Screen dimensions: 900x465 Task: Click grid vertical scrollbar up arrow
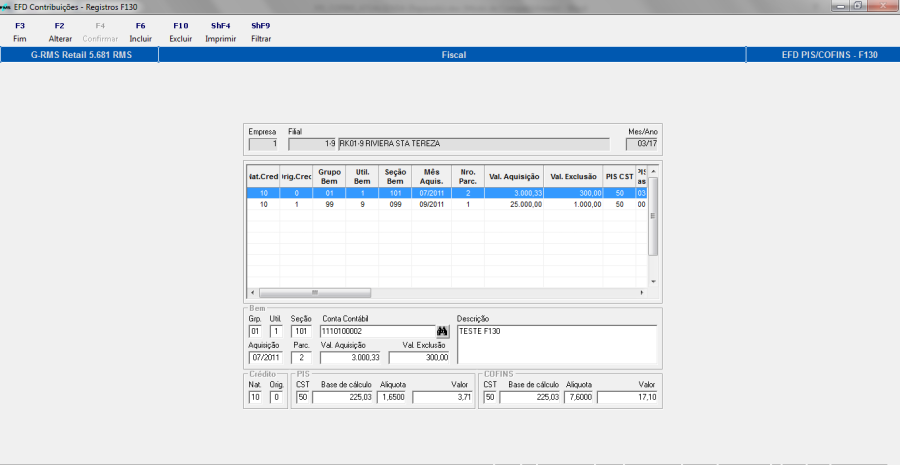coord(653,172)
